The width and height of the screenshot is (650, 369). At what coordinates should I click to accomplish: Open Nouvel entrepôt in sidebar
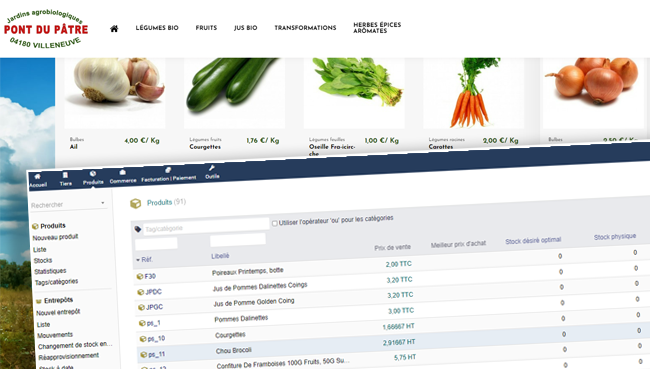[x=58, y=313]
